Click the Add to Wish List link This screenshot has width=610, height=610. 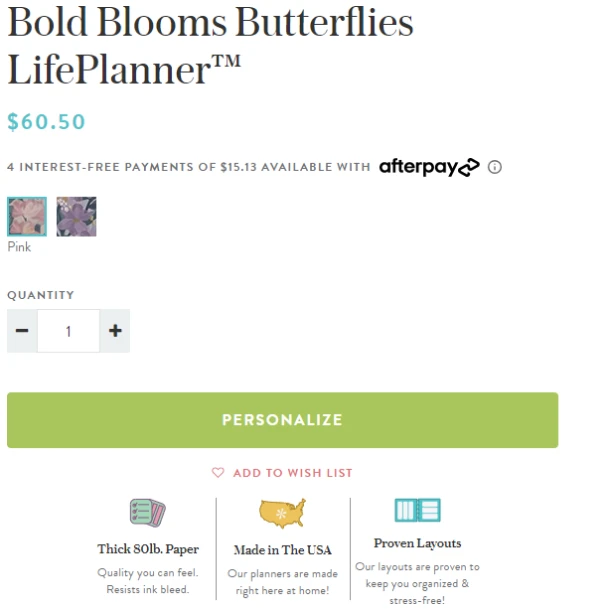tap(292, 473)
